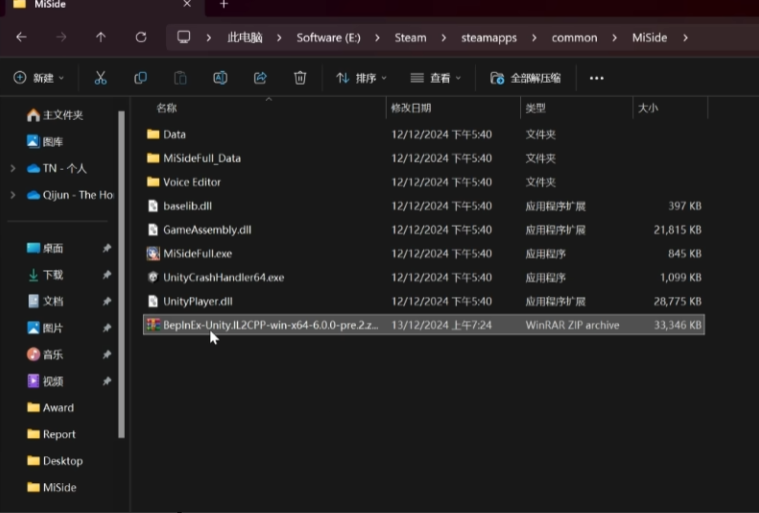
Task: Open Downloads (下载) pinned shortcut
Action: (45, 275)
